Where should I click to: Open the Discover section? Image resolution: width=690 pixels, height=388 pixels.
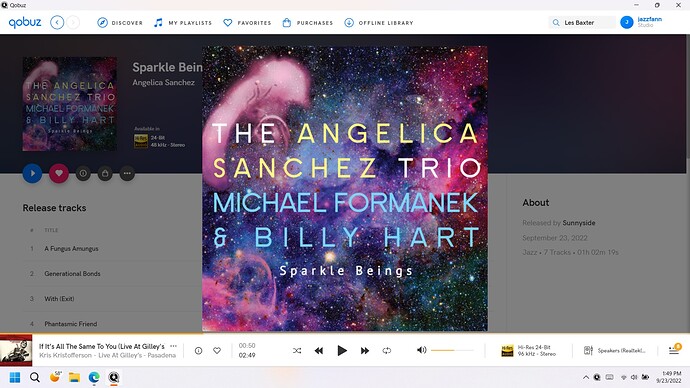120,22
